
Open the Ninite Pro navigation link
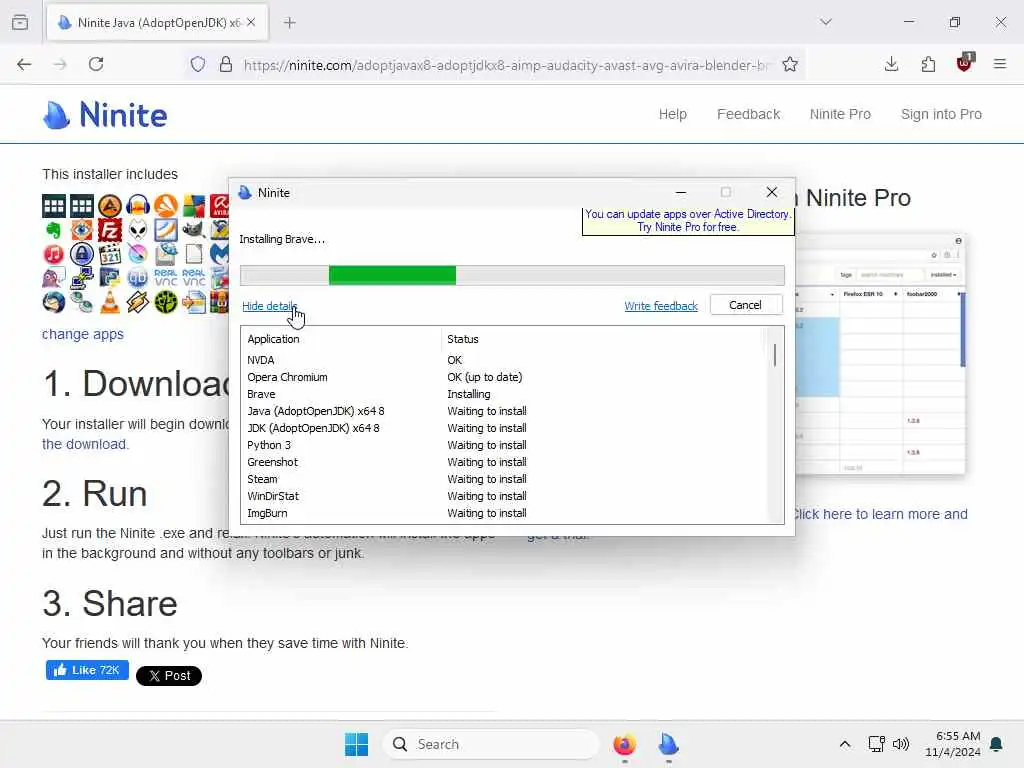pos(840,114)
